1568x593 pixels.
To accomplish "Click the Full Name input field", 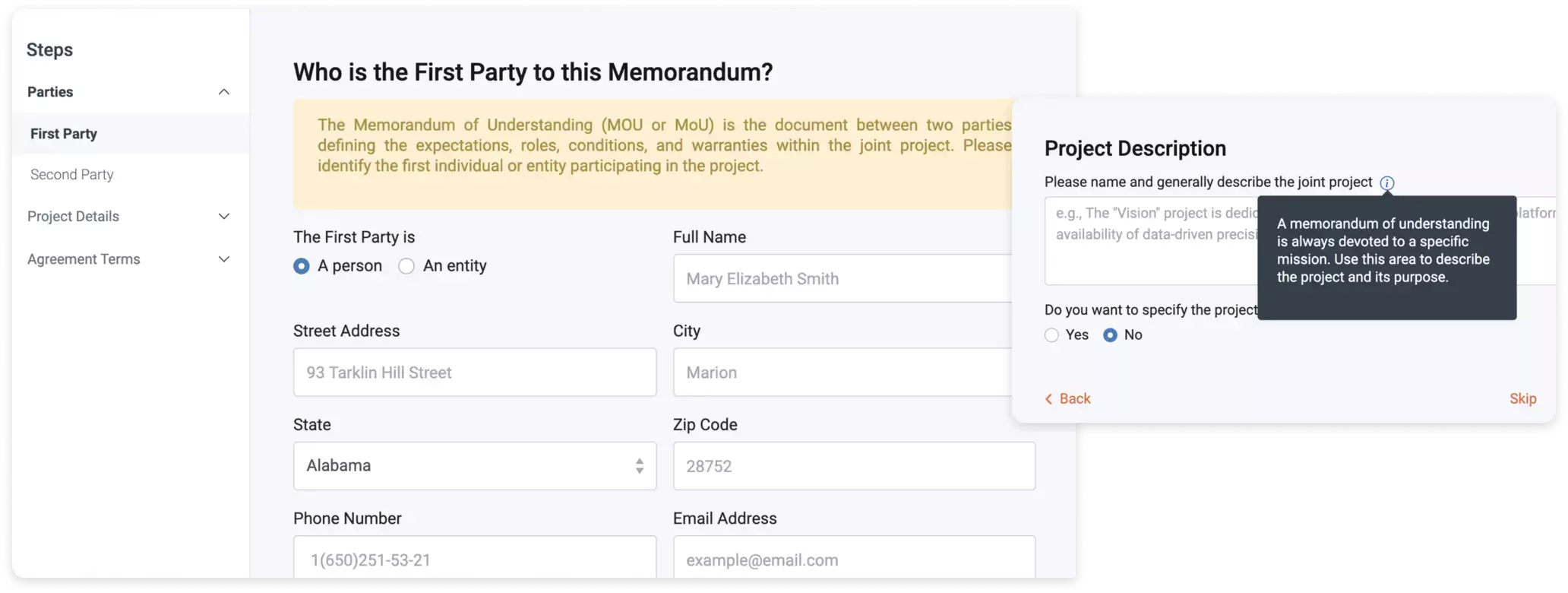I will click(x=842, y=279).
